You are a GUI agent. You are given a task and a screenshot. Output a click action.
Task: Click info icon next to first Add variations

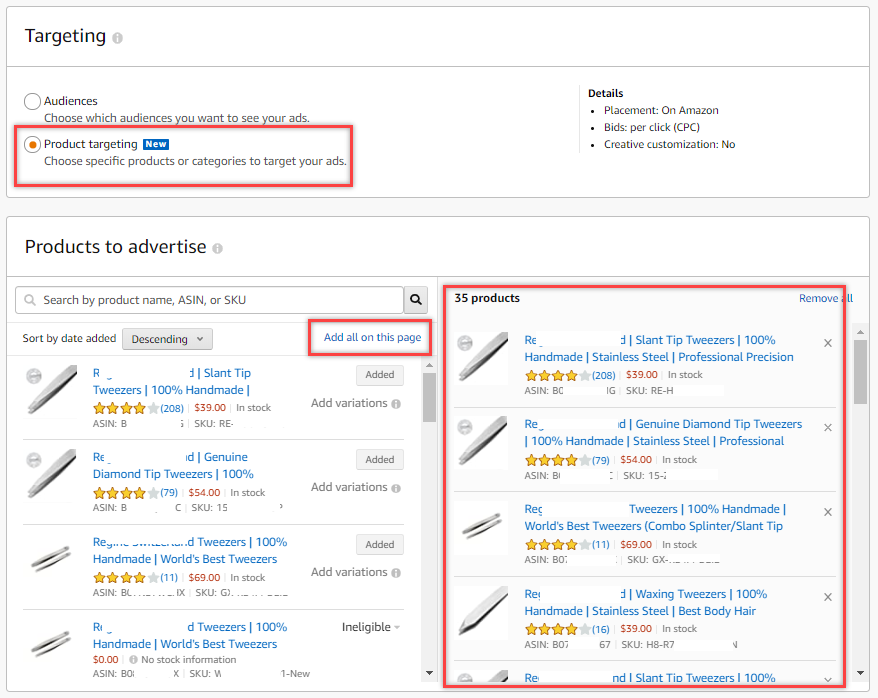pyautogui.click(x=396, y=404)
